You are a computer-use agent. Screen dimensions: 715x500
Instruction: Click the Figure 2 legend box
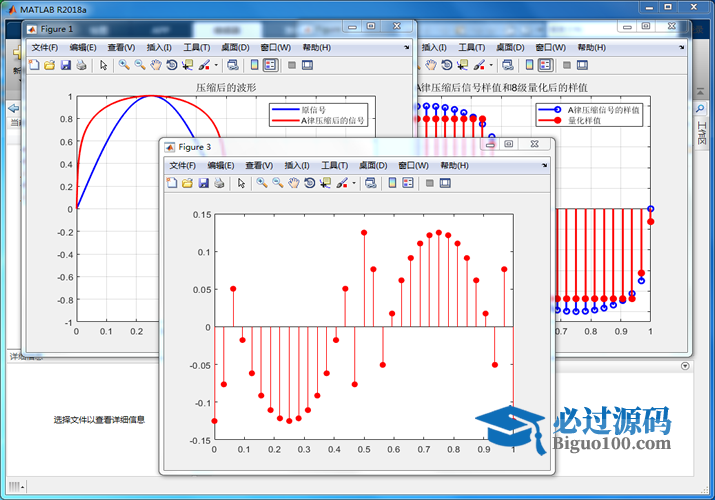click(x=589, y=115)
